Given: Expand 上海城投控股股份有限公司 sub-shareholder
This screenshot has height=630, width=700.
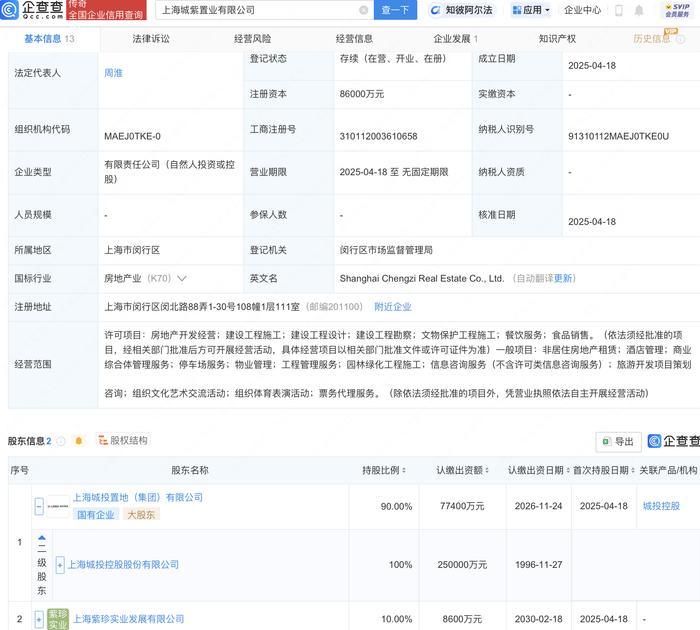Looking at the screenshot, I should (x=60, y=565).
